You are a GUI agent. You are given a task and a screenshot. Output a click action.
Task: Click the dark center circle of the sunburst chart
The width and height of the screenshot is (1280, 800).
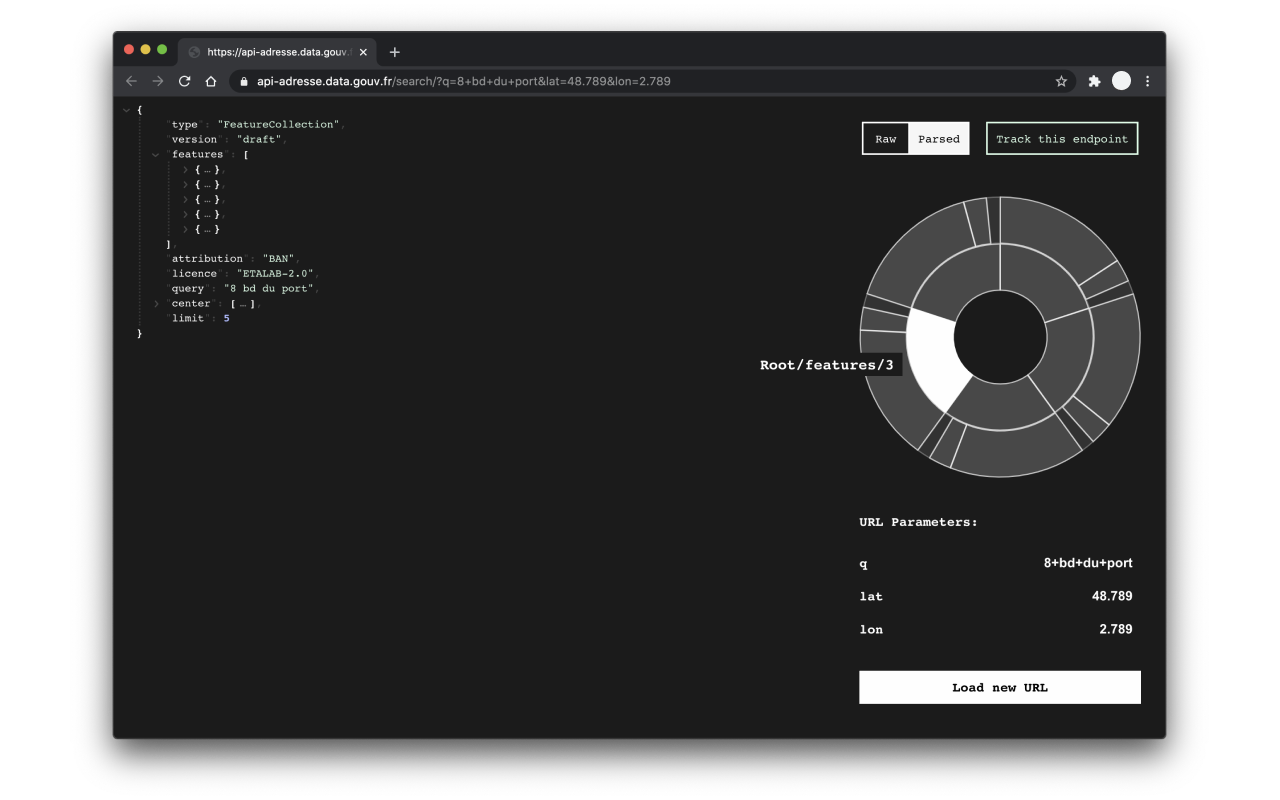[1000, 337]
